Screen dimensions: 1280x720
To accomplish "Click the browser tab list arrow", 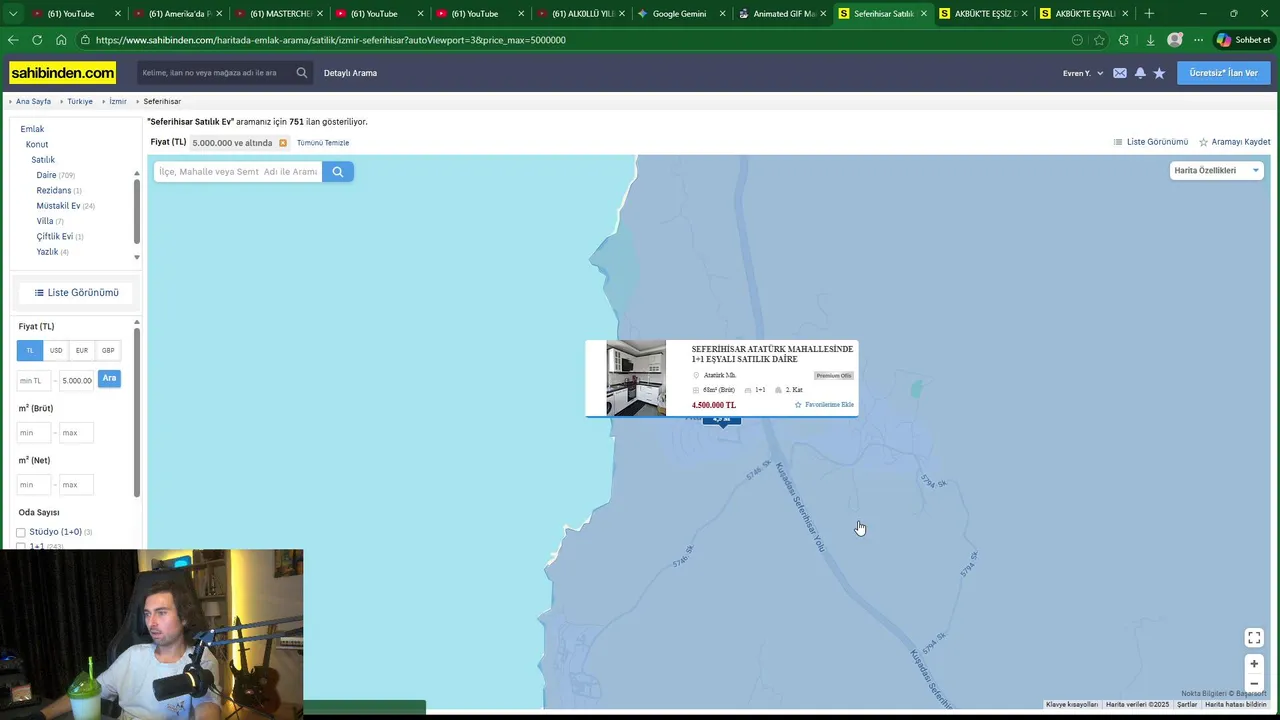I will coord(13,14).
